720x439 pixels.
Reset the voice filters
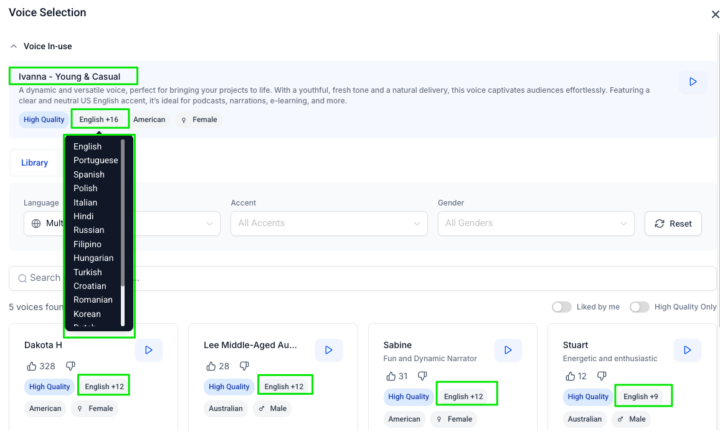[672, 223]
